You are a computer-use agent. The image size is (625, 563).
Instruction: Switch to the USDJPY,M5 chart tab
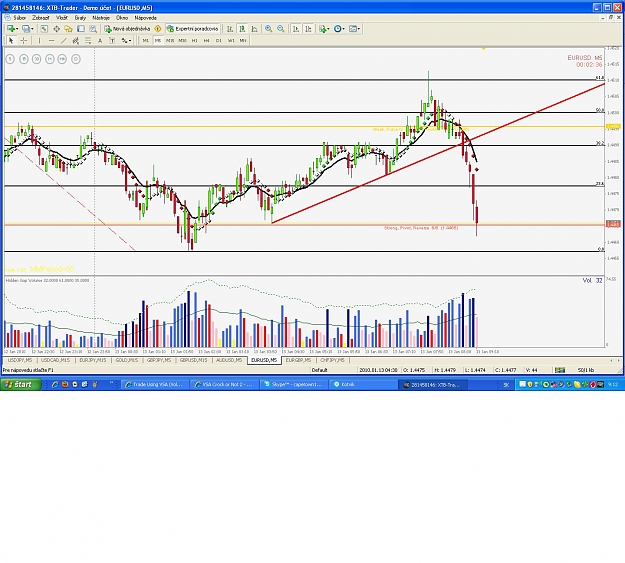point(20,360)
